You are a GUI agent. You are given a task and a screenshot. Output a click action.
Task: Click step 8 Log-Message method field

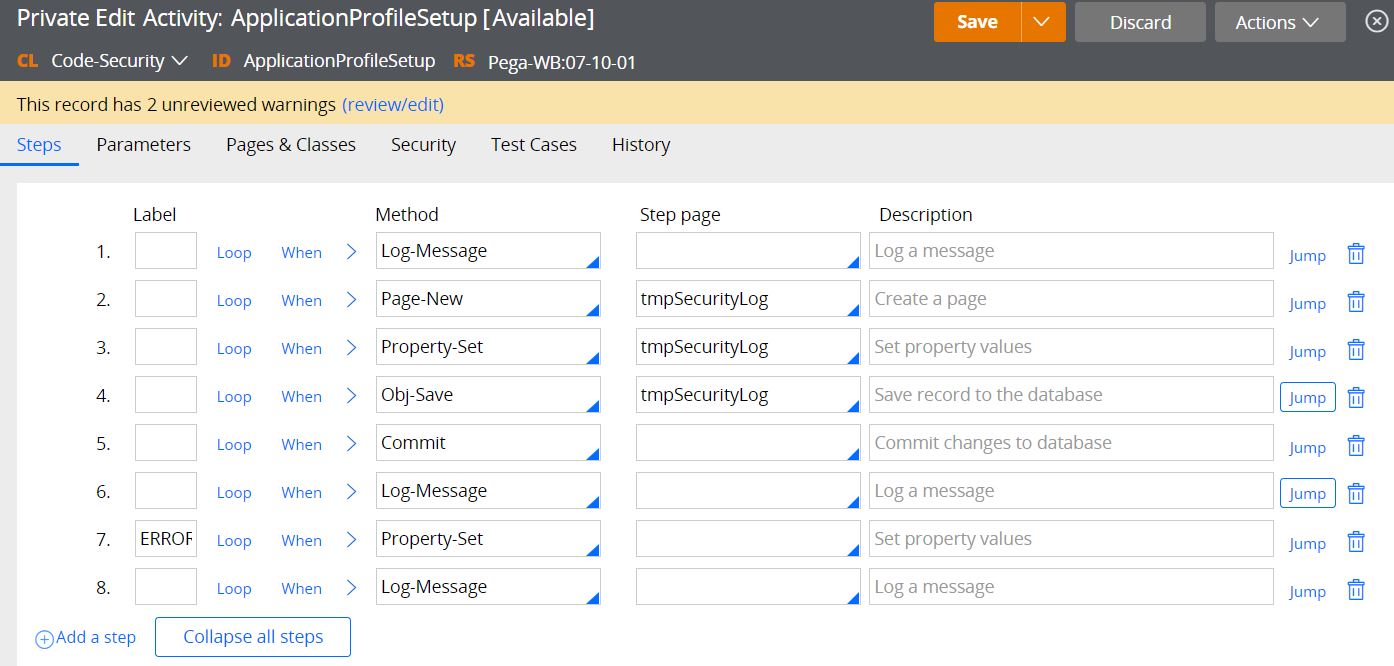click(488, 587)
